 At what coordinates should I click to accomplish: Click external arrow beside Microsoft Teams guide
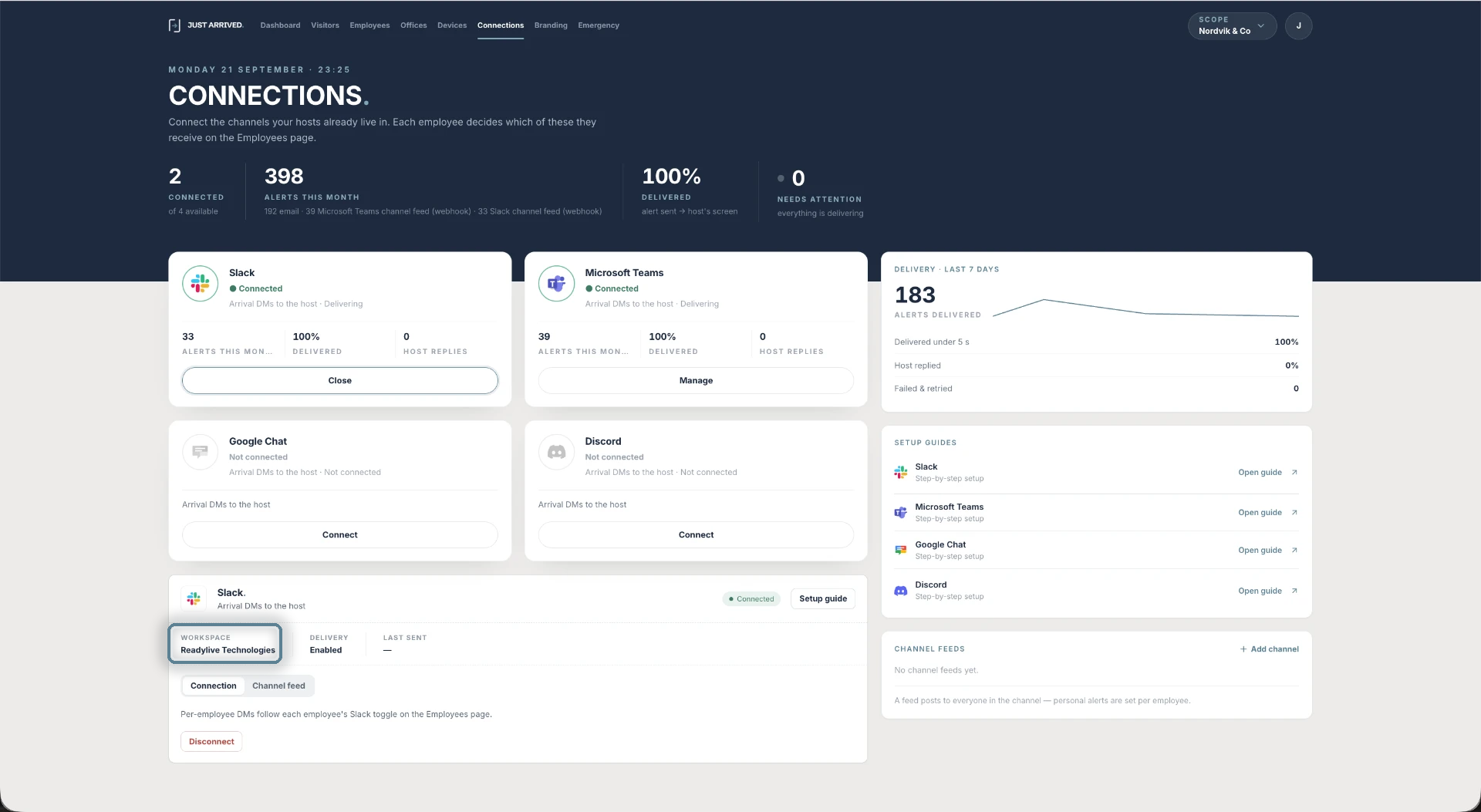[1294, 512]
